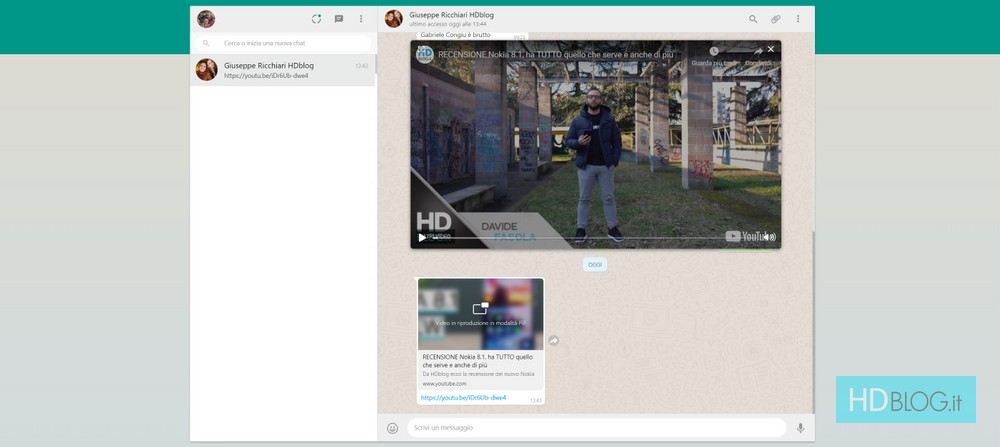This screenshot has height=447, width=1000.
Task: Click the Scrivi un messaggio text box
Action: point(595,428)
